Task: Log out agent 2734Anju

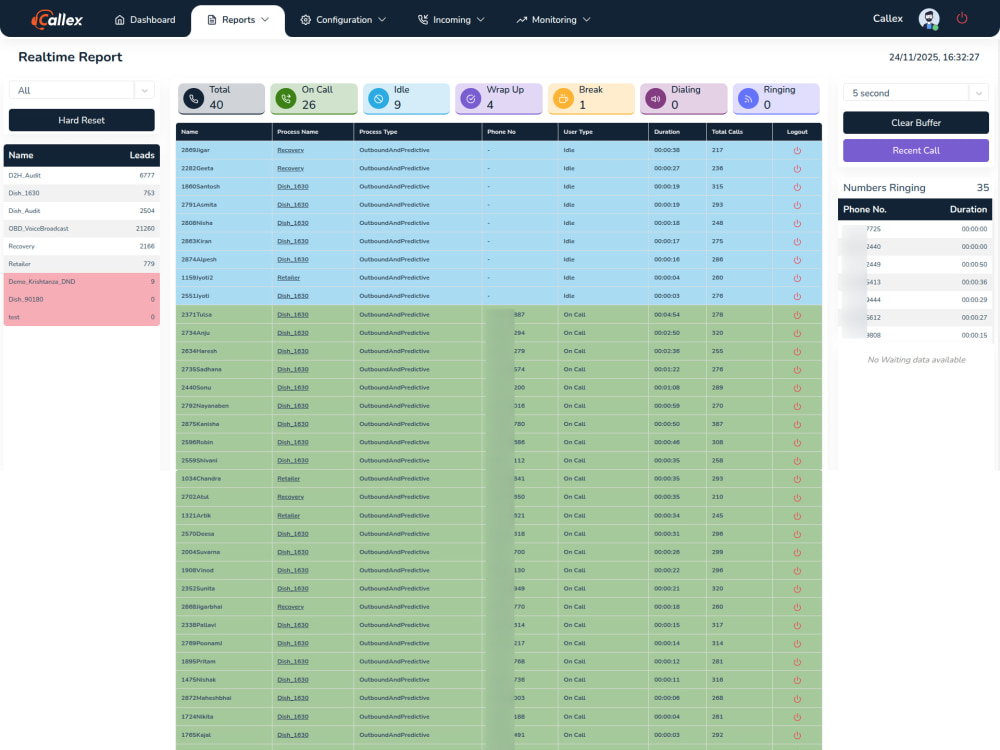Action: [x=797, y=334]
